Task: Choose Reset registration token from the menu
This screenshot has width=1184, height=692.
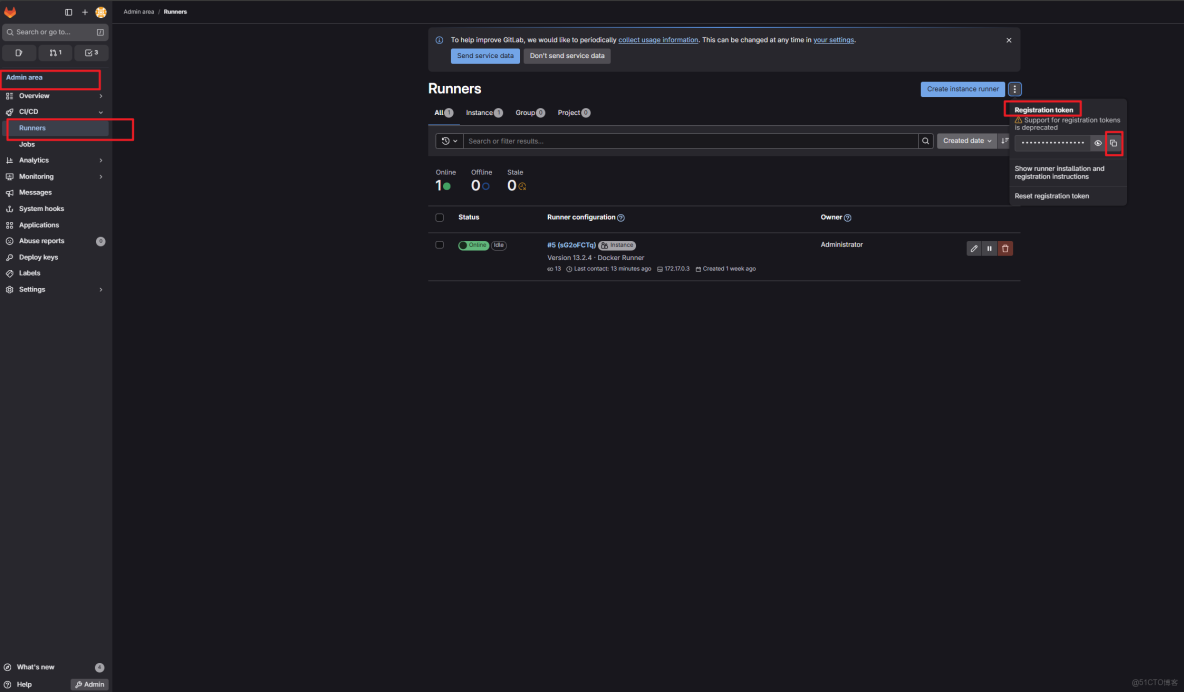Action: (1050, 195)
